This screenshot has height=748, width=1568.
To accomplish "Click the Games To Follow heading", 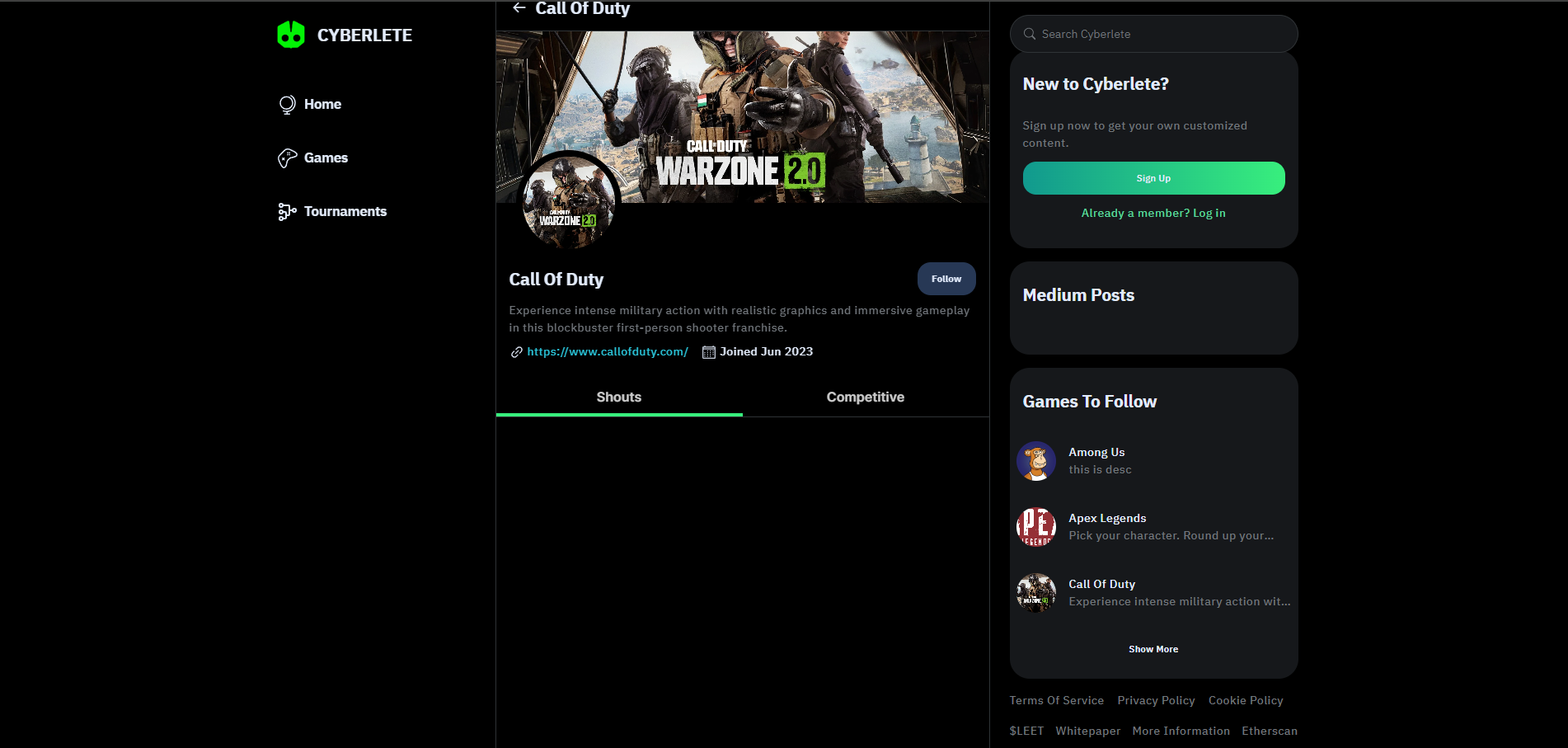I will pos(1089,402).
